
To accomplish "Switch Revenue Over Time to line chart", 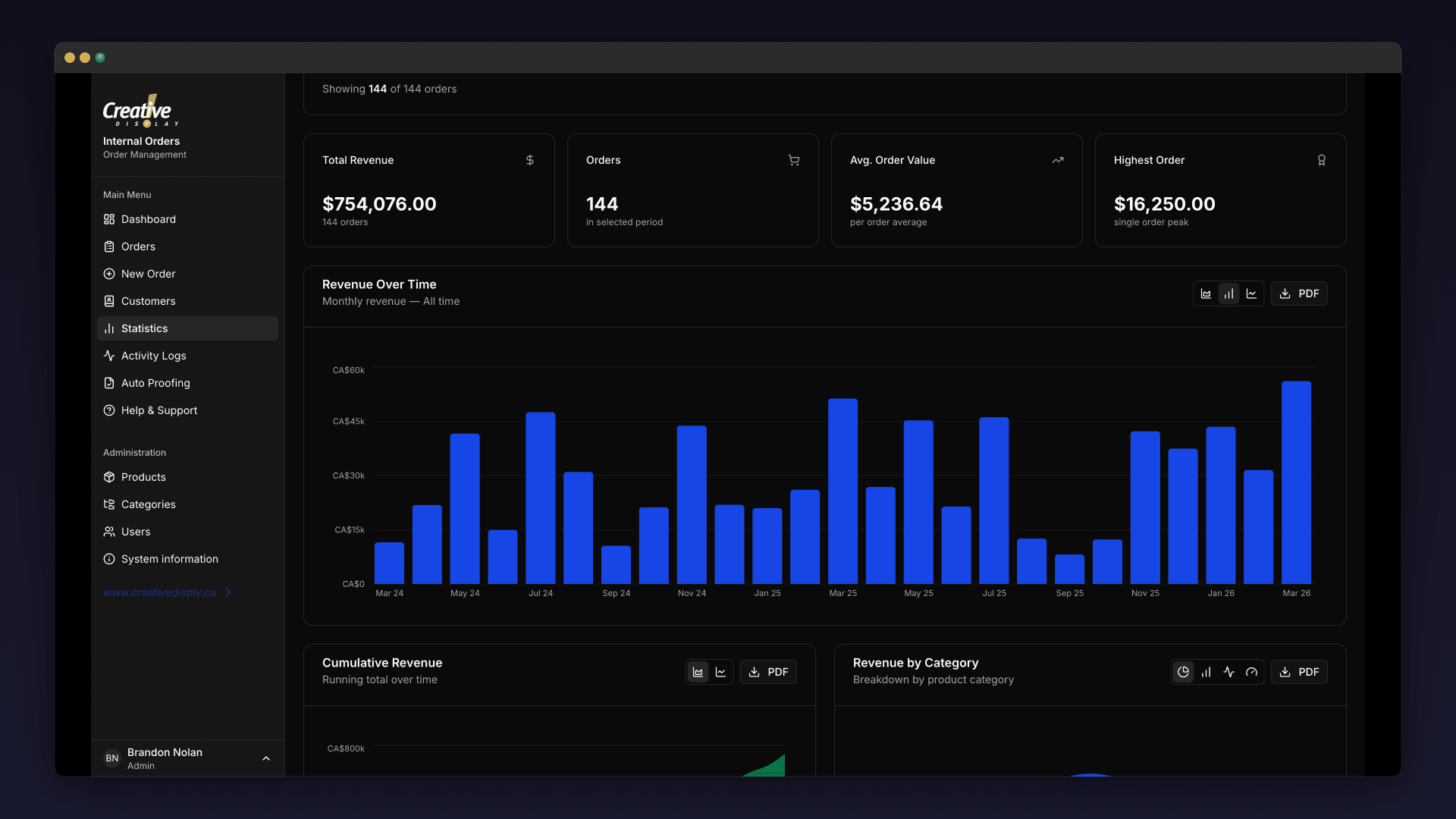I will pyautogui.click(x=1251, y=293).
